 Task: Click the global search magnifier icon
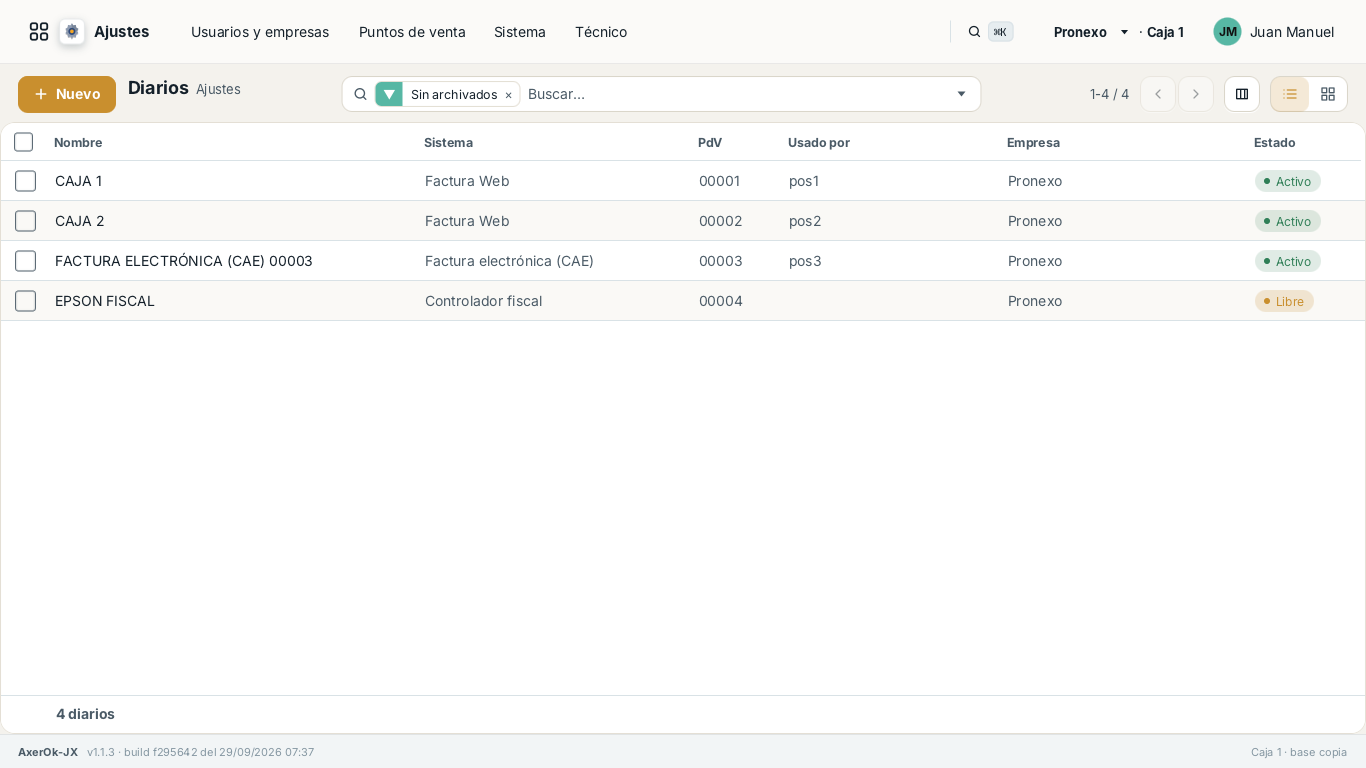pyautogui.click(x=974, y=32)
